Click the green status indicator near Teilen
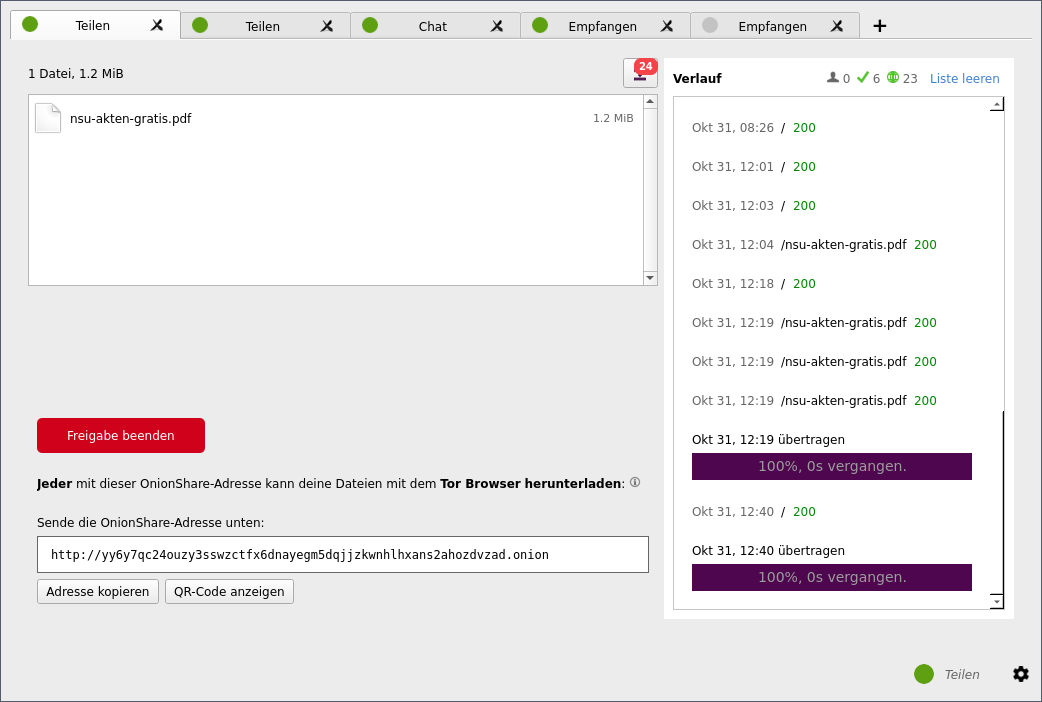This screenshot has height=702, width=1042. (x=923, y=674)
